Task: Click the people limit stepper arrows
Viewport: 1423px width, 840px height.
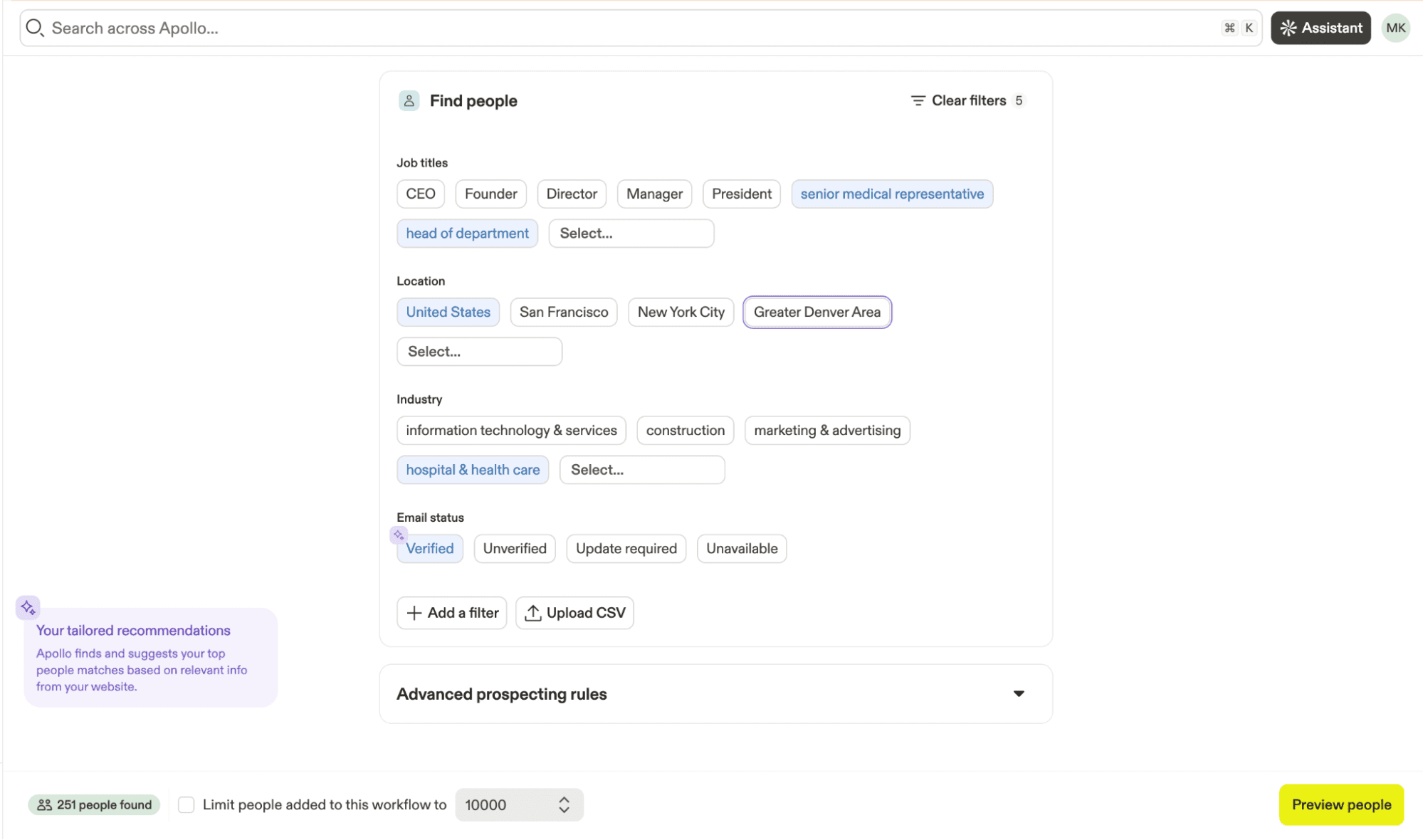Action: point(564,804)
